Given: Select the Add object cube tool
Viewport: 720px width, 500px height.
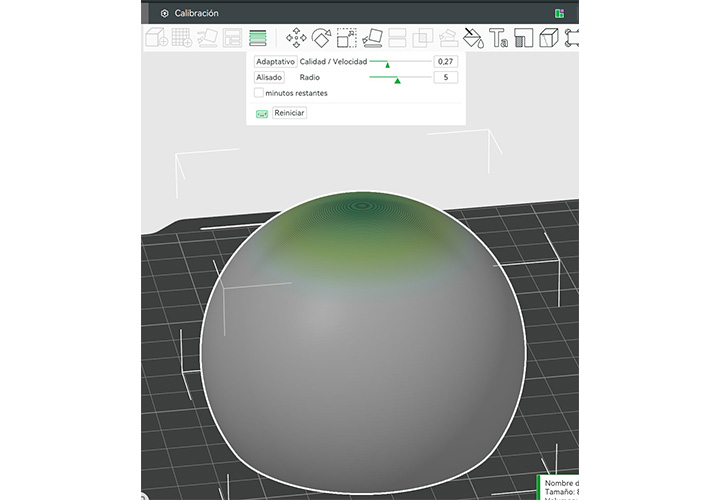Looking at the screenshot, I should pyautogui.click(x=156, y=38).
